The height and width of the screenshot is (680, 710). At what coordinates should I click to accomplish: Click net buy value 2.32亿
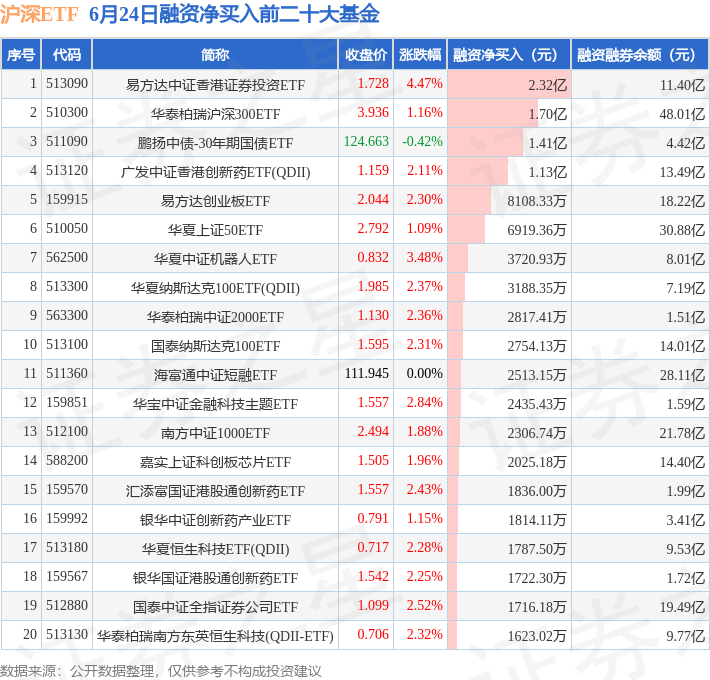pos(547,85)
